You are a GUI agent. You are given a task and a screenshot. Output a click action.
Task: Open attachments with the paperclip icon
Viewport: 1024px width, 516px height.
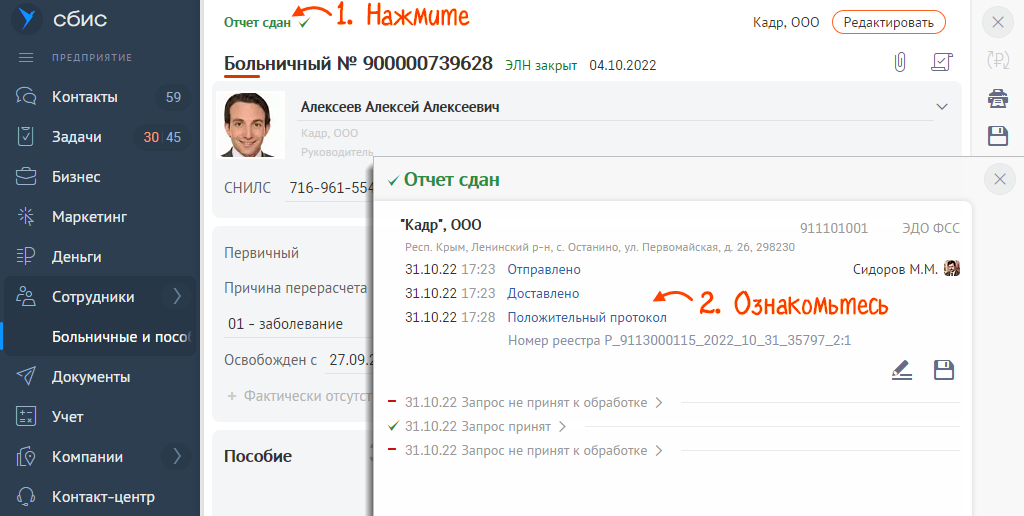coord(900,63)
